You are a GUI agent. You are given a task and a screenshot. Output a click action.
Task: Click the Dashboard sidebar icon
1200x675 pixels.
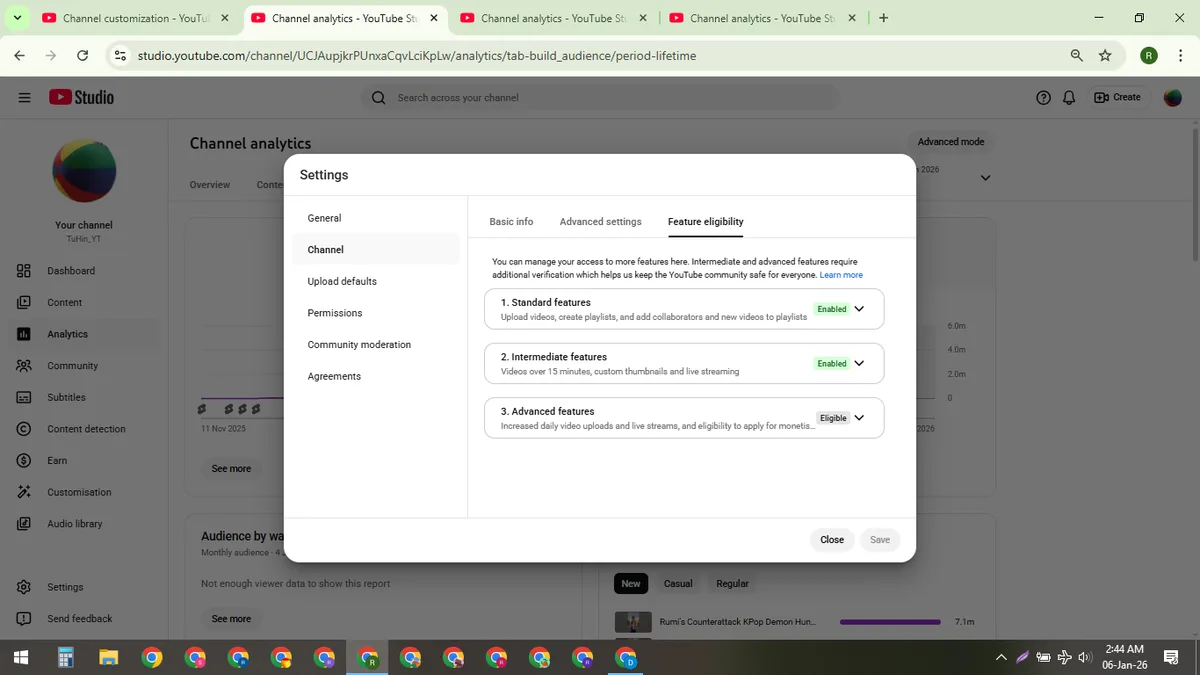click(x=24, y=270)
